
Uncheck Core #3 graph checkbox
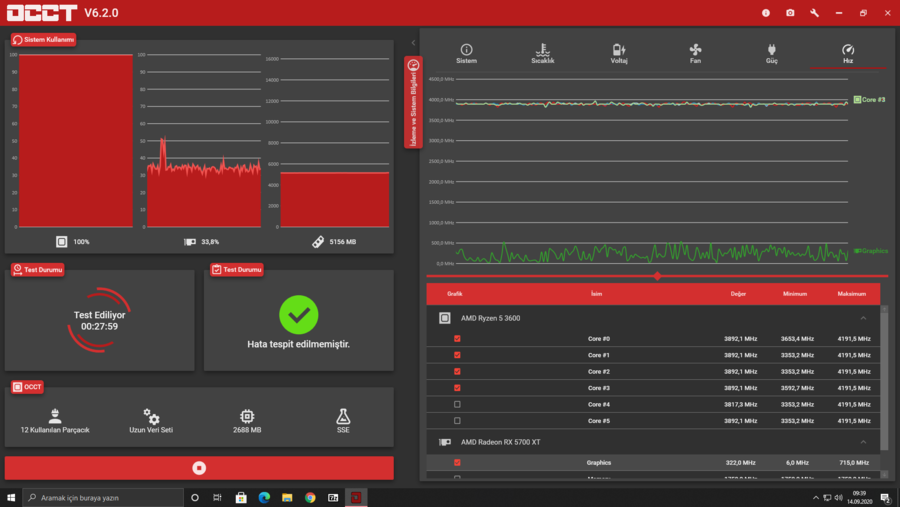click(x=457, y=388)
